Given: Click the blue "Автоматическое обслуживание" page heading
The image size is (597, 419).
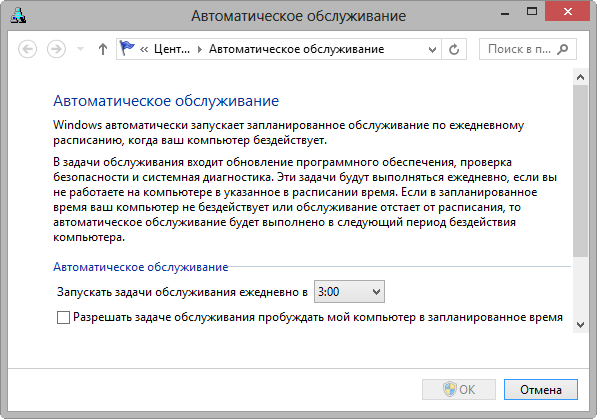Looking at the screenshot, I should click(166, 101).
